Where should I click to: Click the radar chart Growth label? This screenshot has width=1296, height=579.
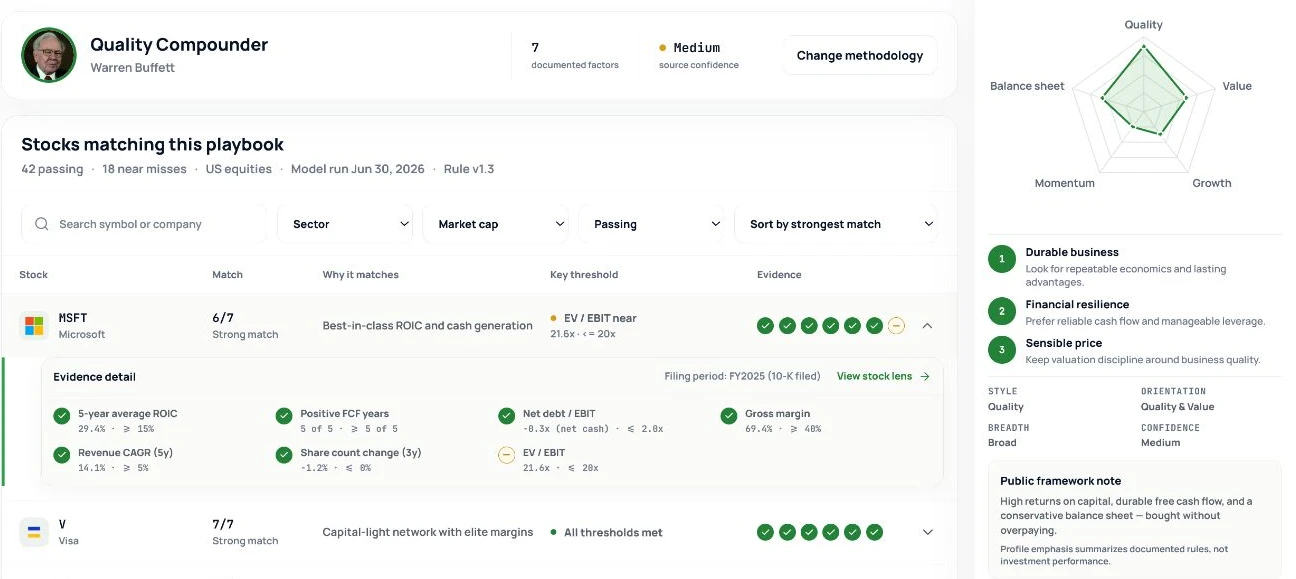click(x=1211, y=183)
